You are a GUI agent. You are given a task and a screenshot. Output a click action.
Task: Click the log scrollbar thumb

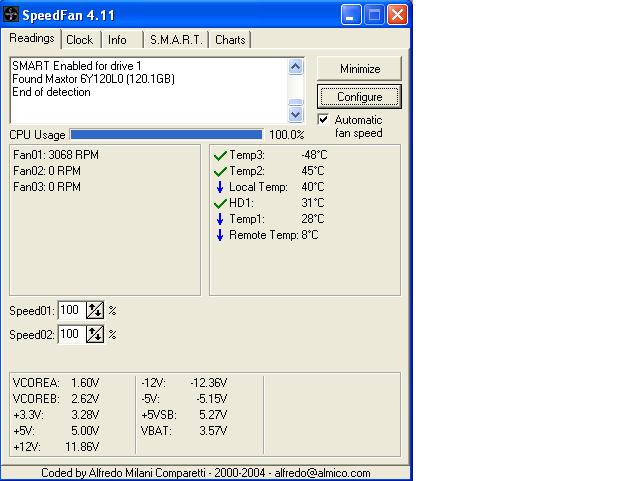[x=296, y=102]
